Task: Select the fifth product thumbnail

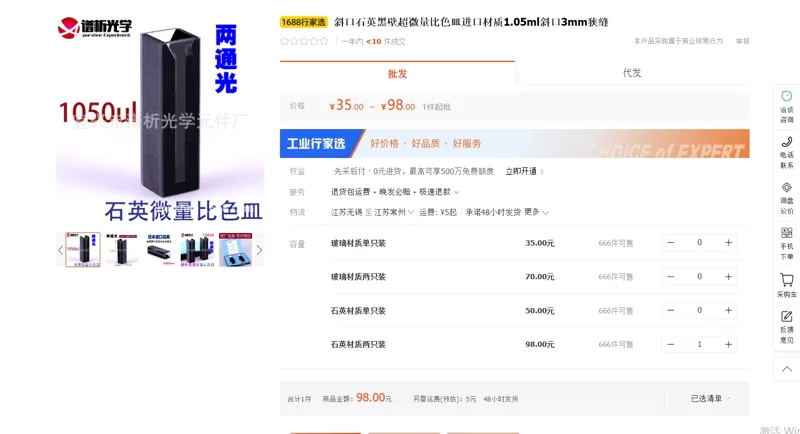Action: [236, 249]
